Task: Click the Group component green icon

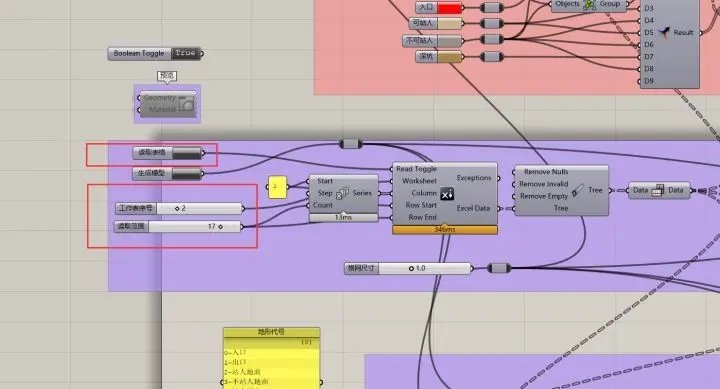Action: [x=590, y=5]
